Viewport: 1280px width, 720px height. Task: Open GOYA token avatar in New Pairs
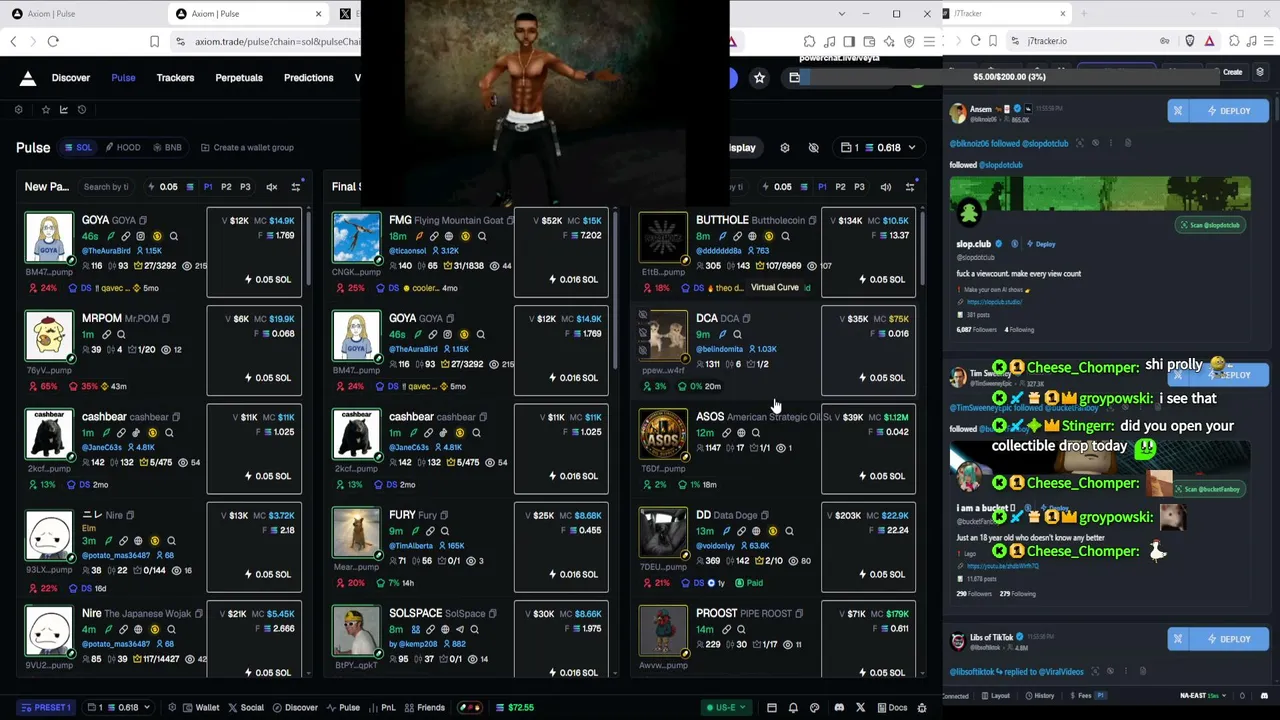point(49,239)
